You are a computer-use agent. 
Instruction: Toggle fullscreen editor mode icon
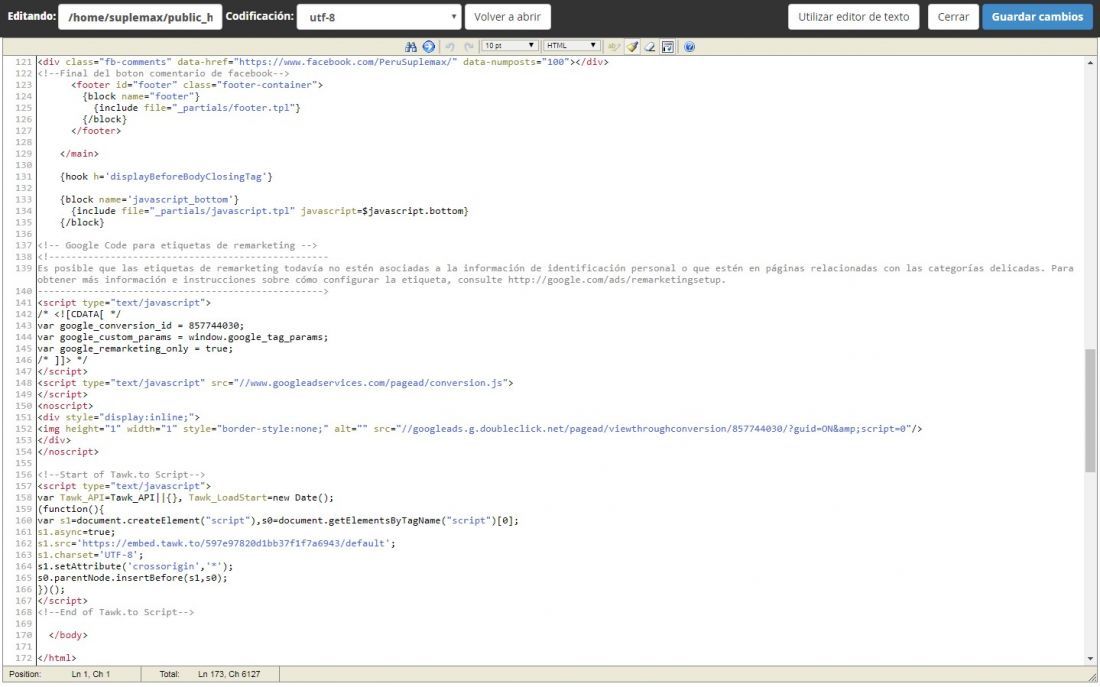pos(668,46)
